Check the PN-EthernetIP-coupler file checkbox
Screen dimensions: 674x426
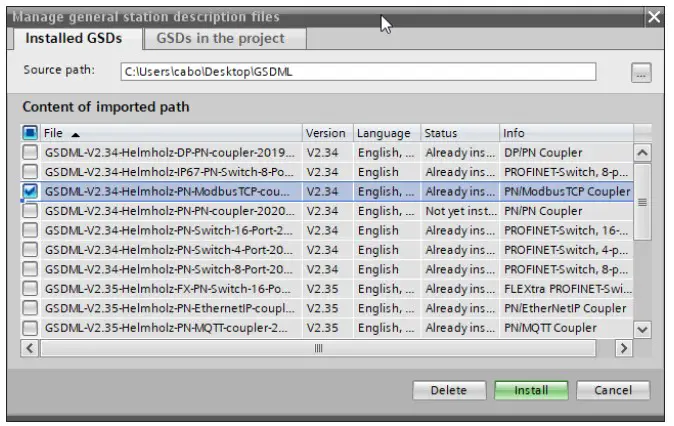[30, 308]
